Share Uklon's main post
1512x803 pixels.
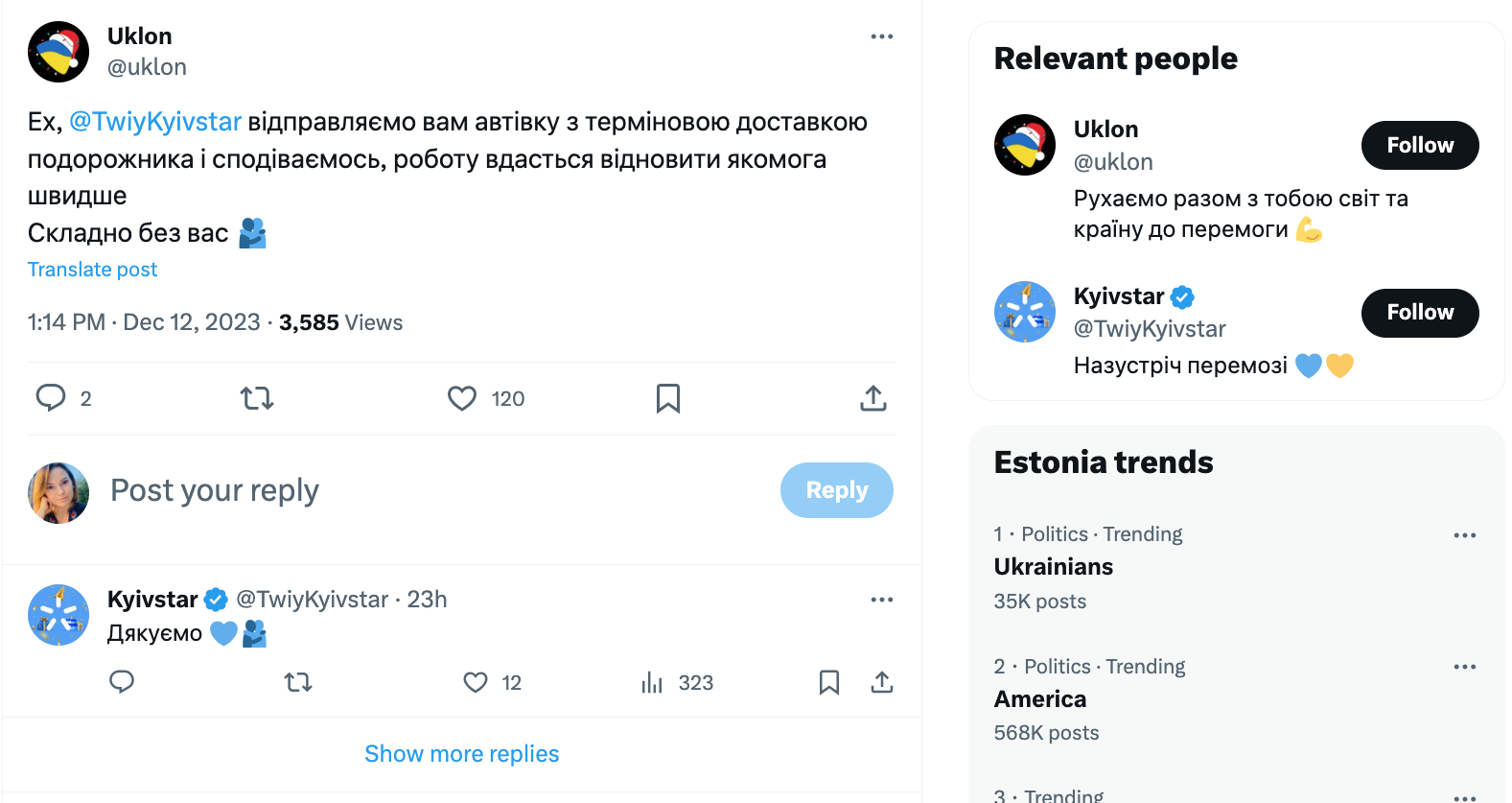point(873,398)
